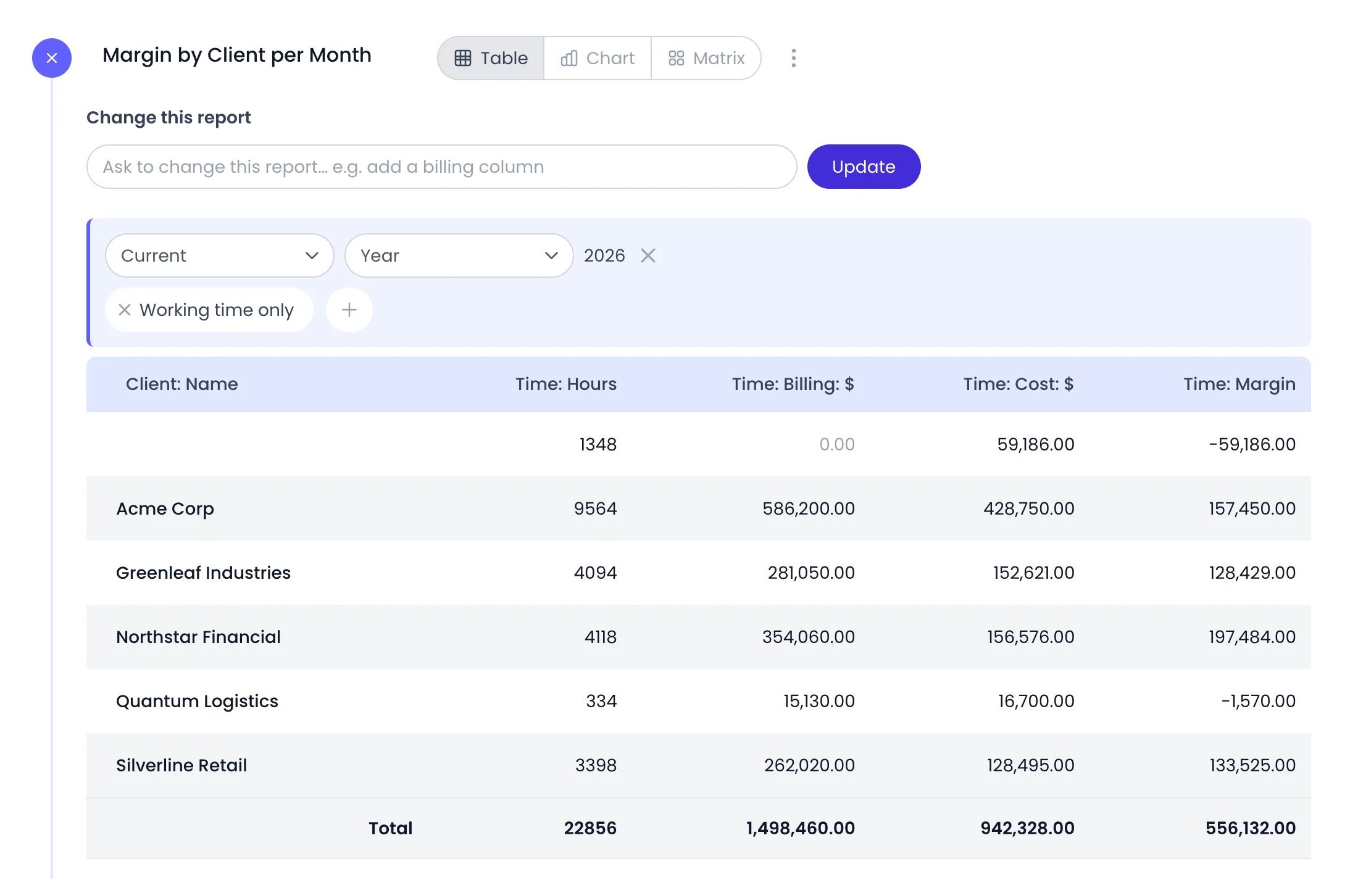Screen dimensions: 1358x896
Task: Close the report with the purple X button
Action: (52, 58)
